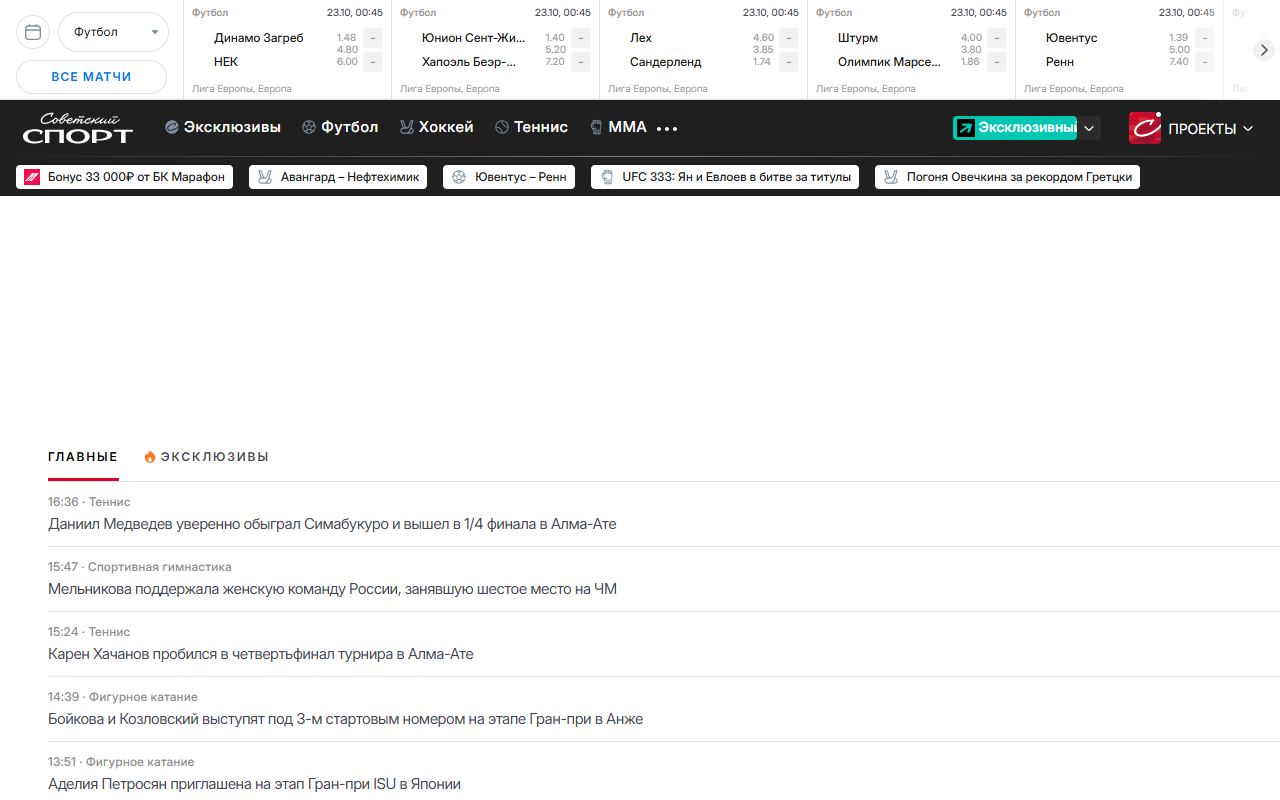Open Мельникова gymnastics news headline

click(x=332, y=589)
